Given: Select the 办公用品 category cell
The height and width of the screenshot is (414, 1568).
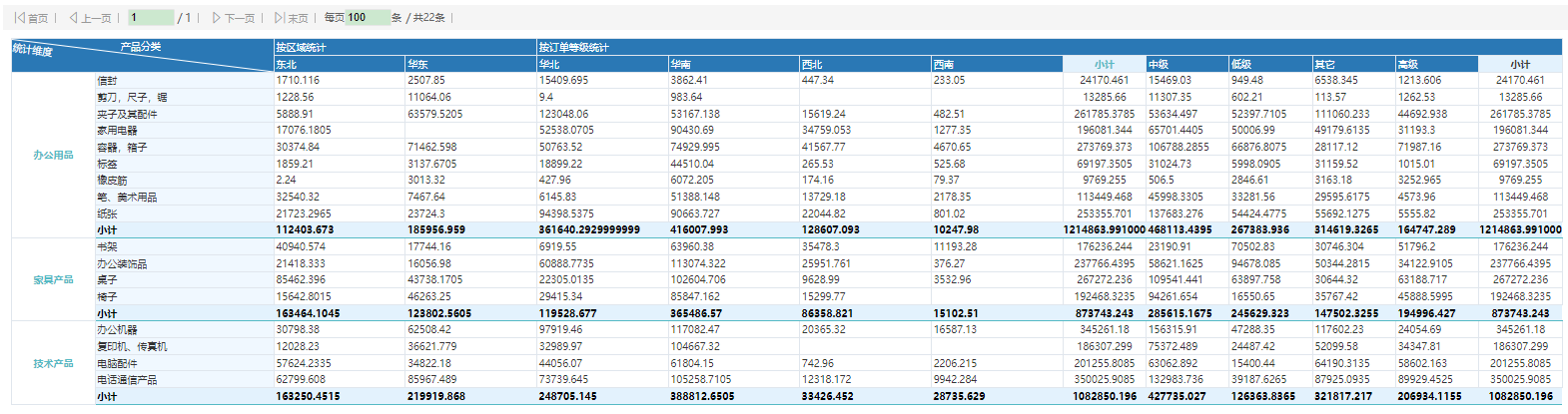Looking at the screenshot, I should (x=53, y=155).
